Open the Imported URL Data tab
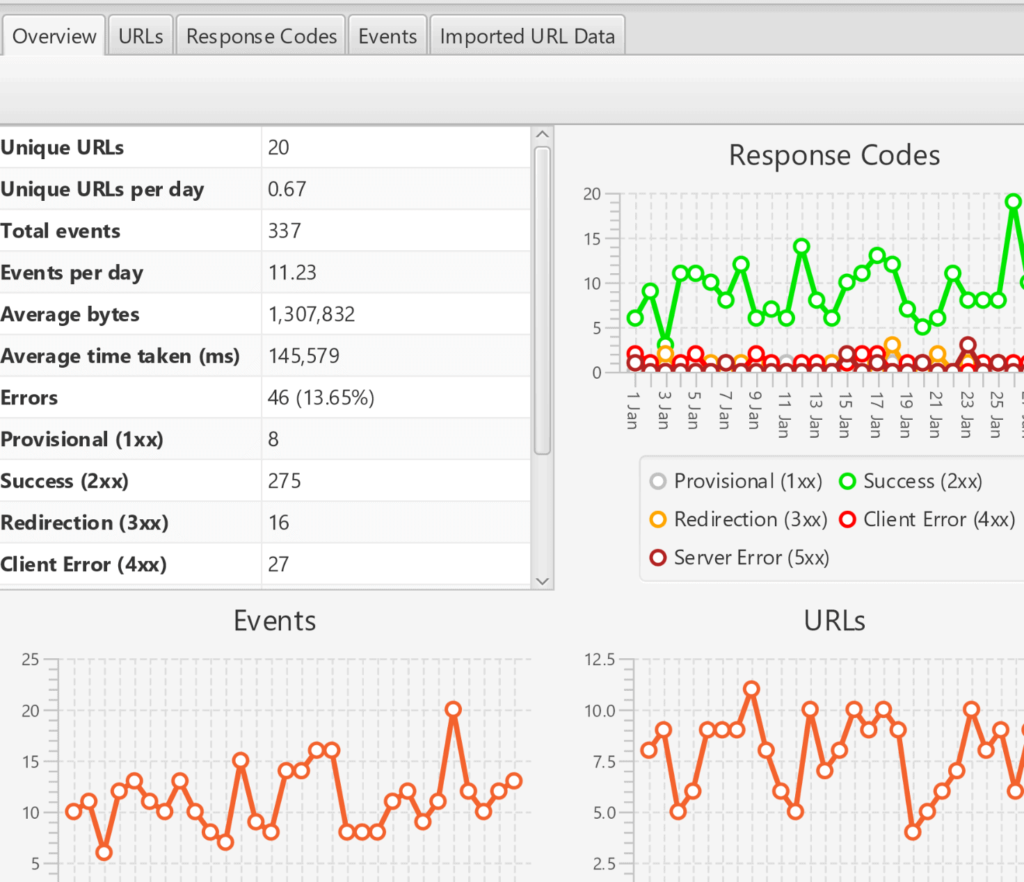Image resolution: width=1024 pixels, height=882 pixels. coord(527,36)
